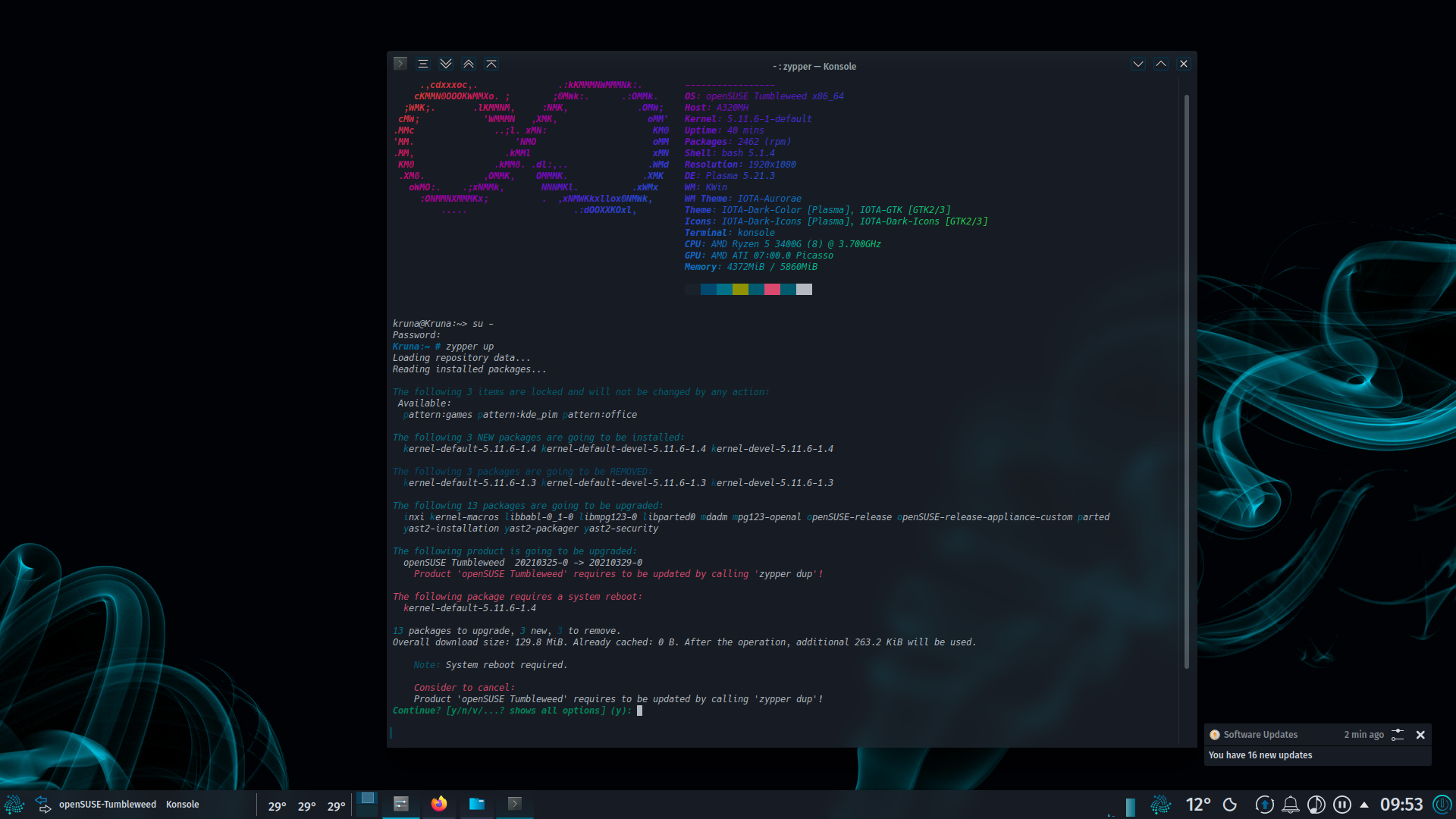Click the hamburger application menu button in Konsole title bar
Viewport: 1456px width, 819px height.
click(423, 64)
